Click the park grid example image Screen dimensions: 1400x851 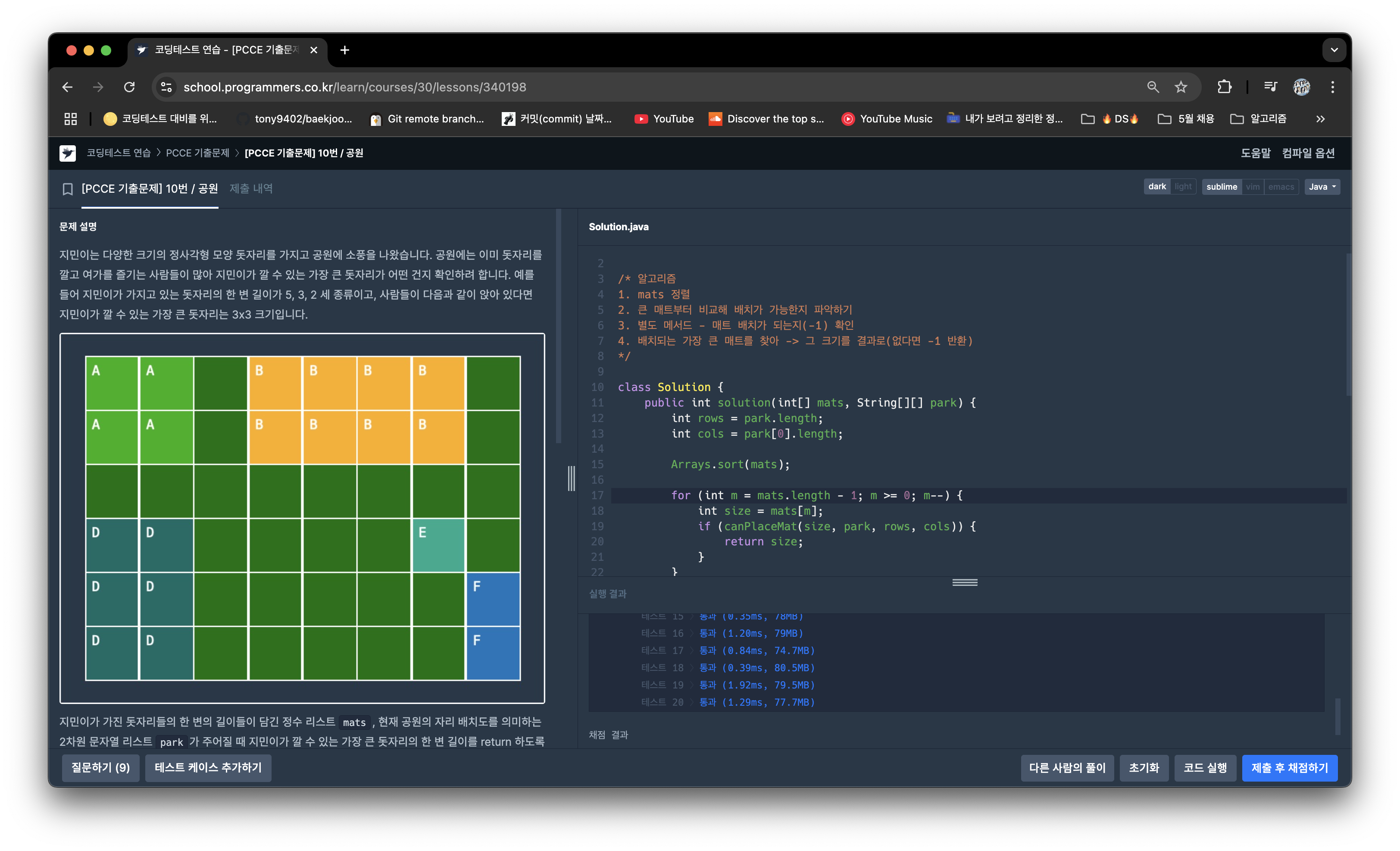tap(302, 518)
